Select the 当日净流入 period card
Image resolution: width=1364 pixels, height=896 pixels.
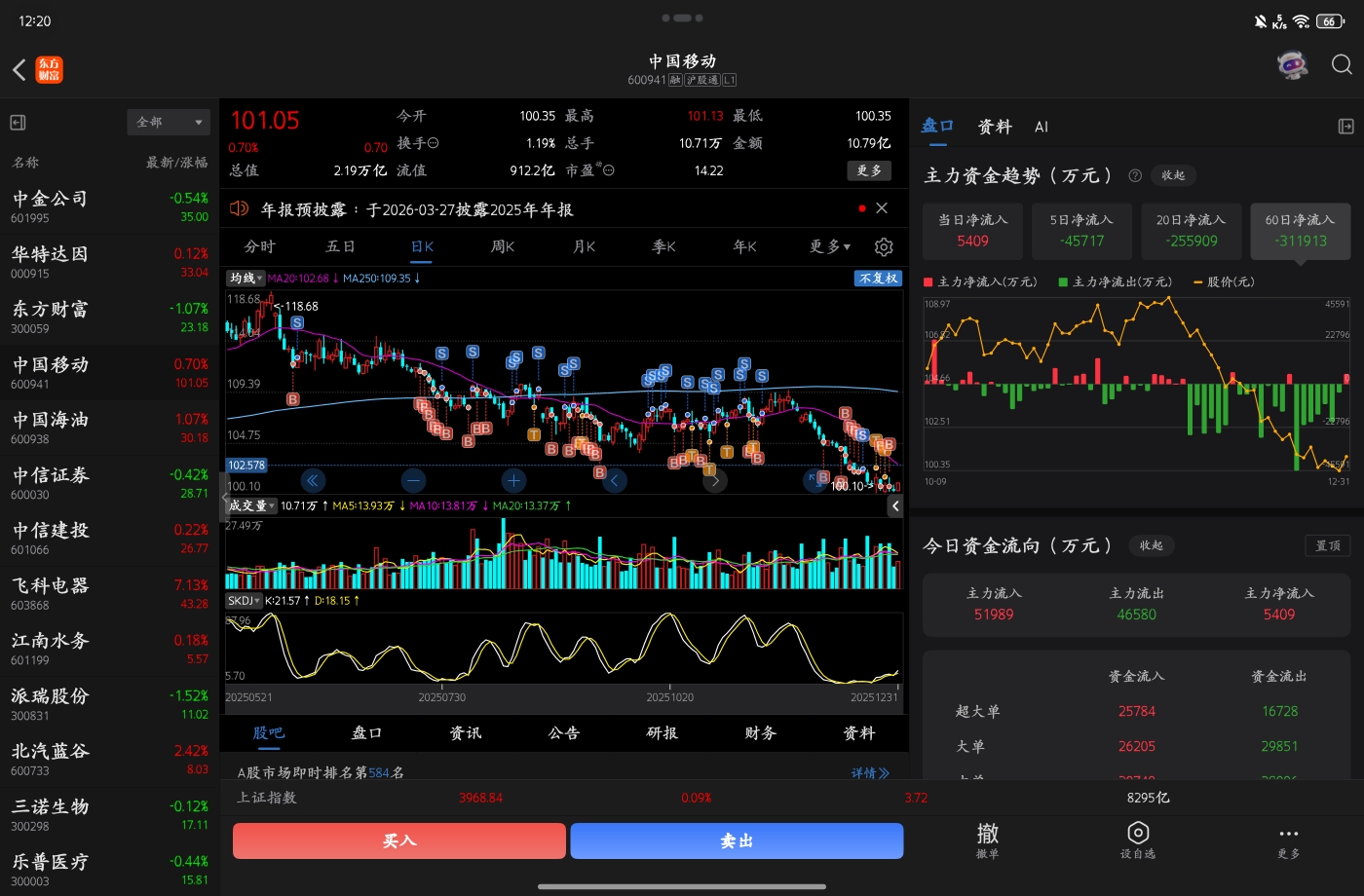(x=972, y=231)
